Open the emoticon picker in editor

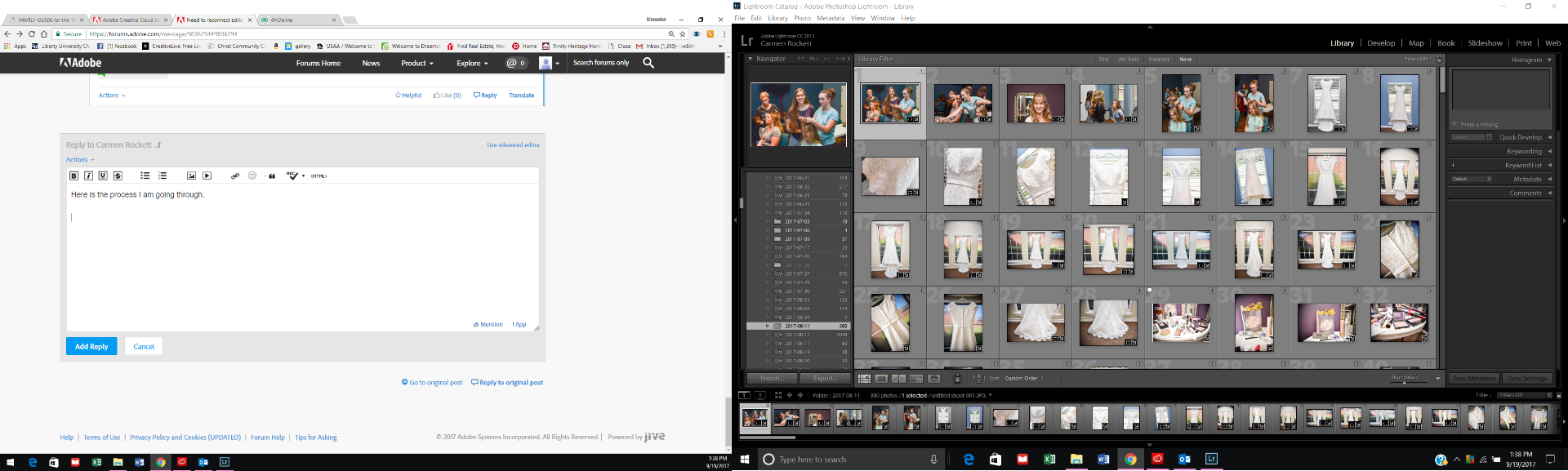(x=252, y=176)
